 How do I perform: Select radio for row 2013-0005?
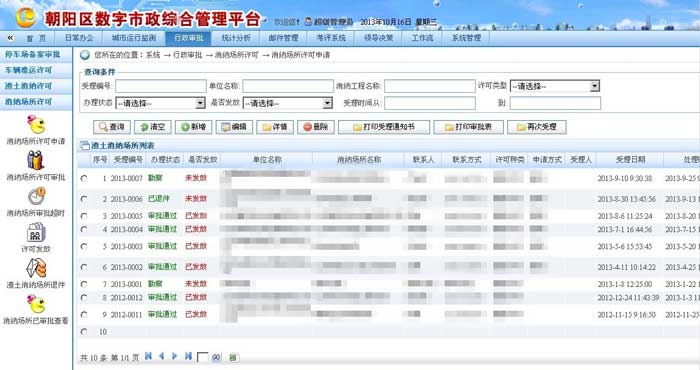(x=84, y=216)
